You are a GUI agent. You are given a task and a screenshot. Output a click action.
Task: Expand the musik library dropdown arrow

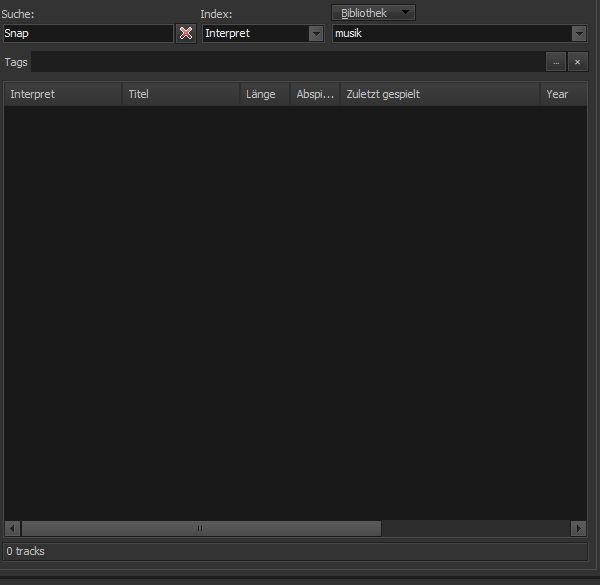pos(579,33)
